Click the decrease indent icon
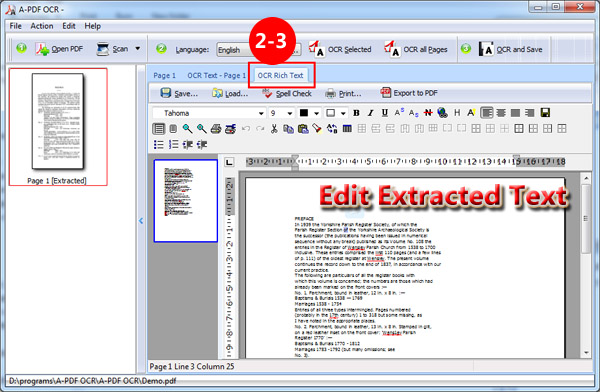Image resolution: width=600 pixels, height=392 pixels. click(x=188, y=144)
